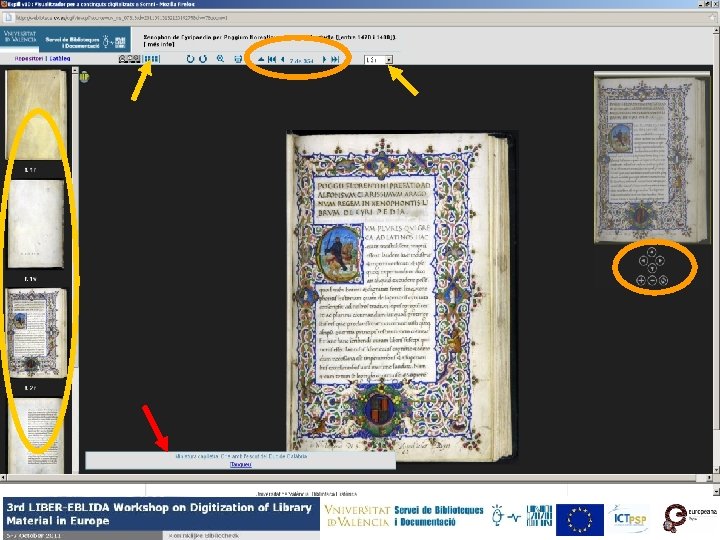Screen dimensions: 720x540
Task: Select the top cover thumbnail
Action: 36,115
